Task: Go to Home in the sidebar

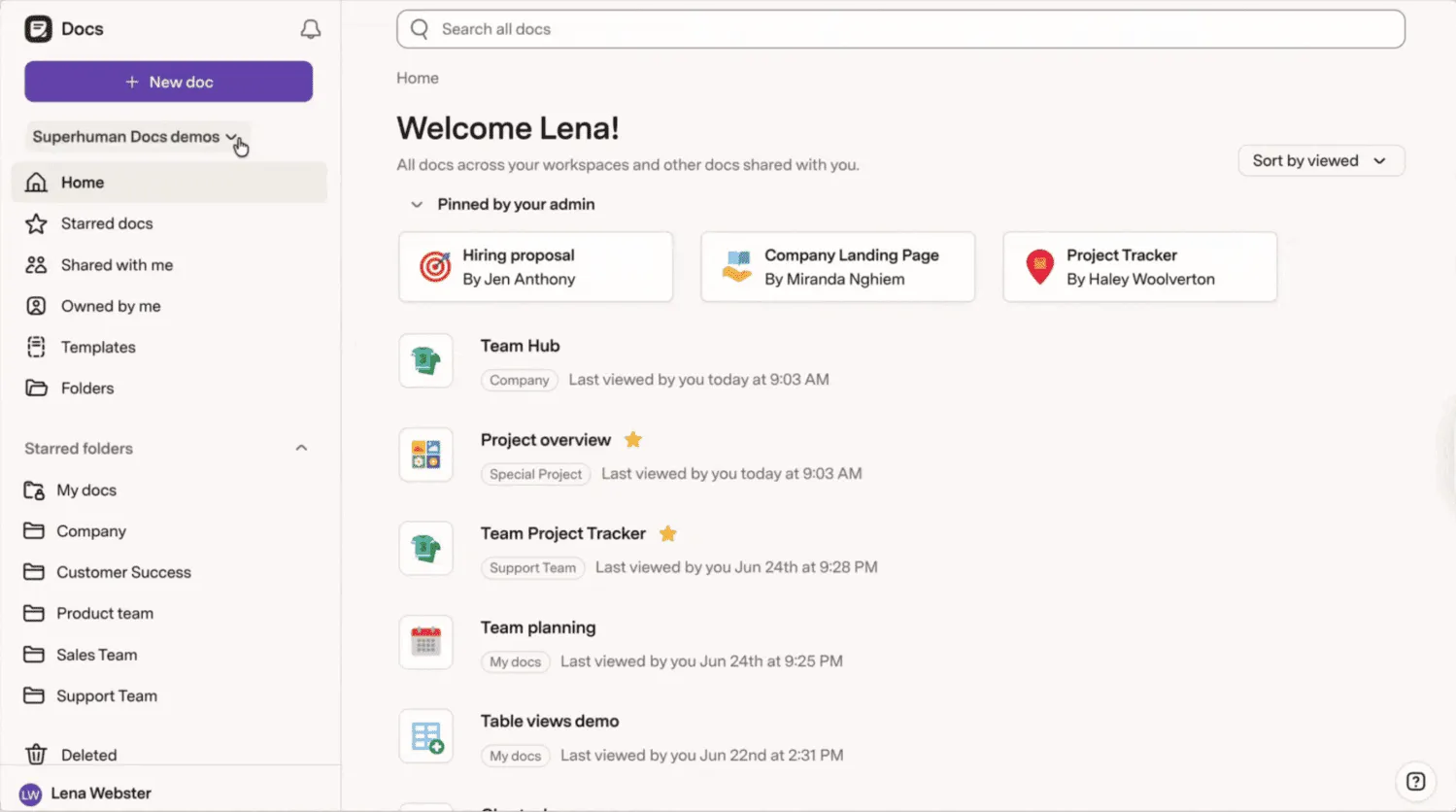Action: tap(169, 183)
